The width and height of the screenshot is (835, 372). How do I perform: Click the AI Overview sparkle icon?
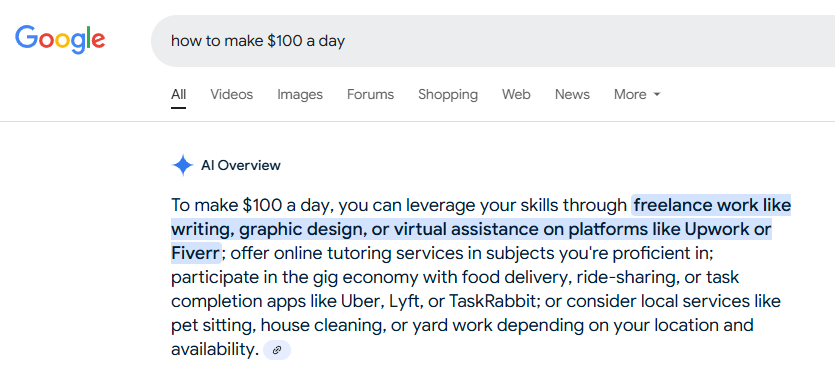tap(182, 166)
